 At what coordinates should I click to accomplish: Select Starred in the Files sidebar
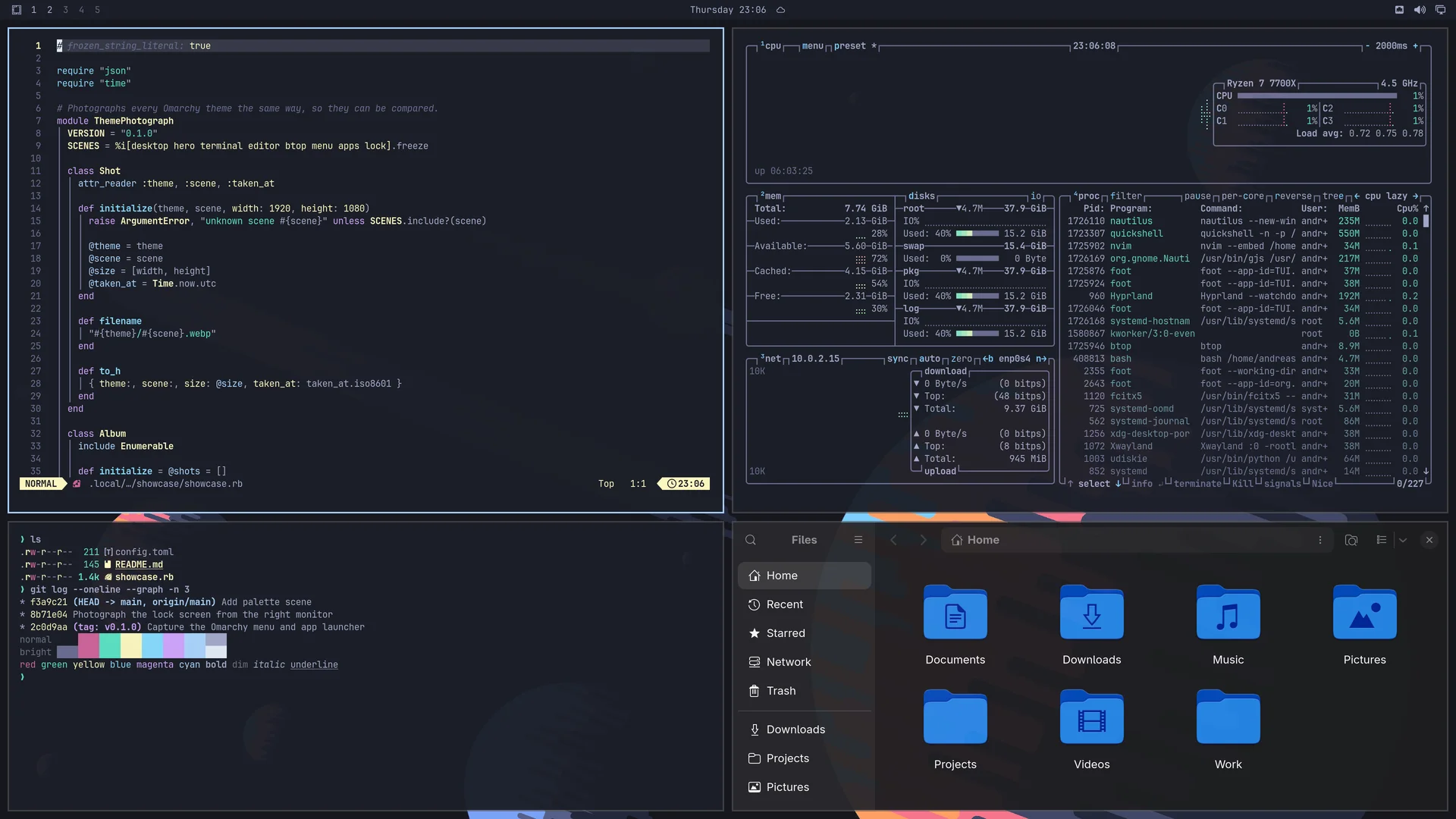[x=804, y=633]
